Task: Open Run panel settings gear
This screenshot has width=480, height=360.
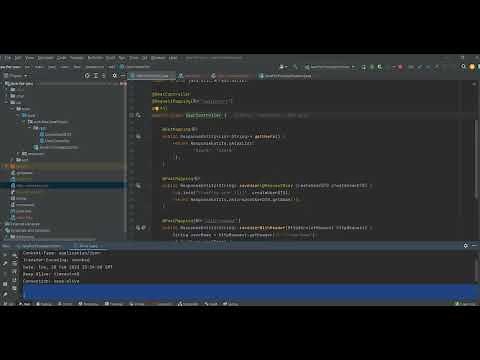Action: pos(466,246)
